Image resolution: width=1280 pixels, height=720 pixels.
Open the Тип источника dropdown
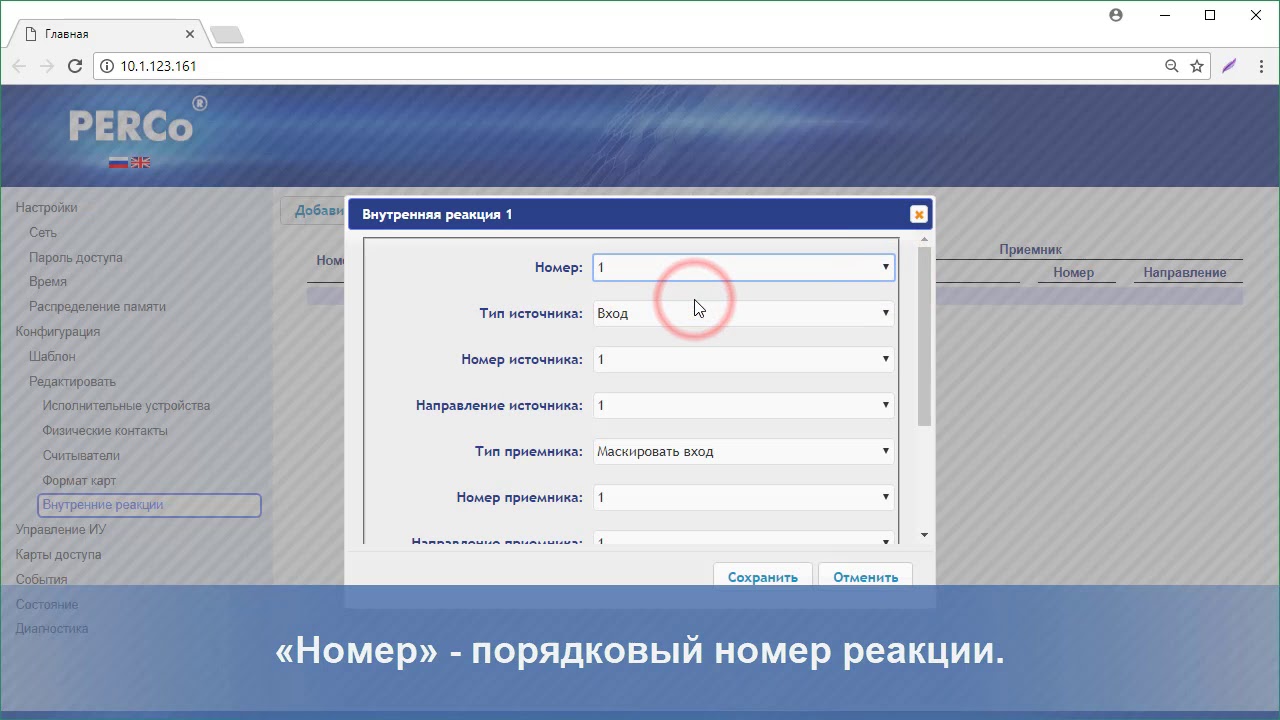[x=743, y=313]
